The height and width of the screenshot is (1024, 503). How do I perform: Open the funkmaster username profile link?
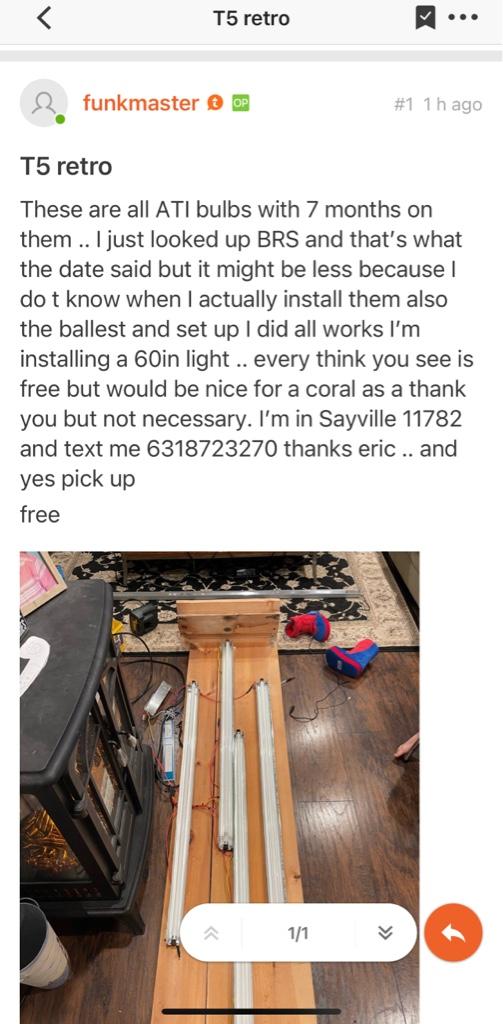click(140, 103)
